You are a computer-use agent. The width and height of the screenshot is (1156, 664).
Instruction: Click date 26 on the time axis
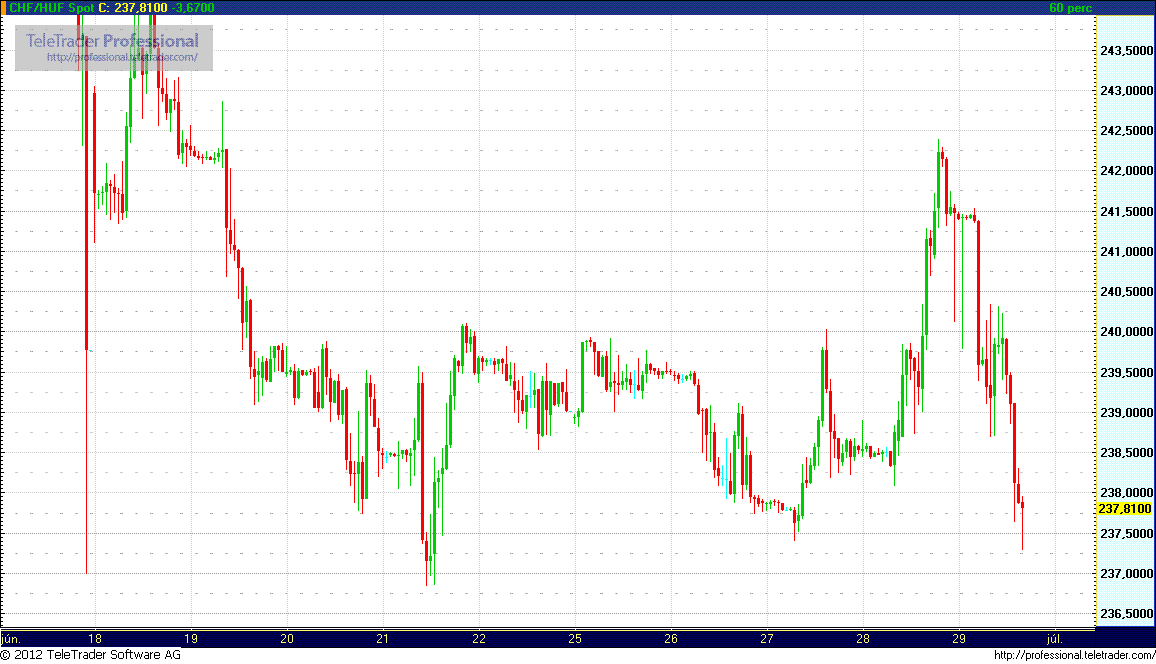(671, 639)
